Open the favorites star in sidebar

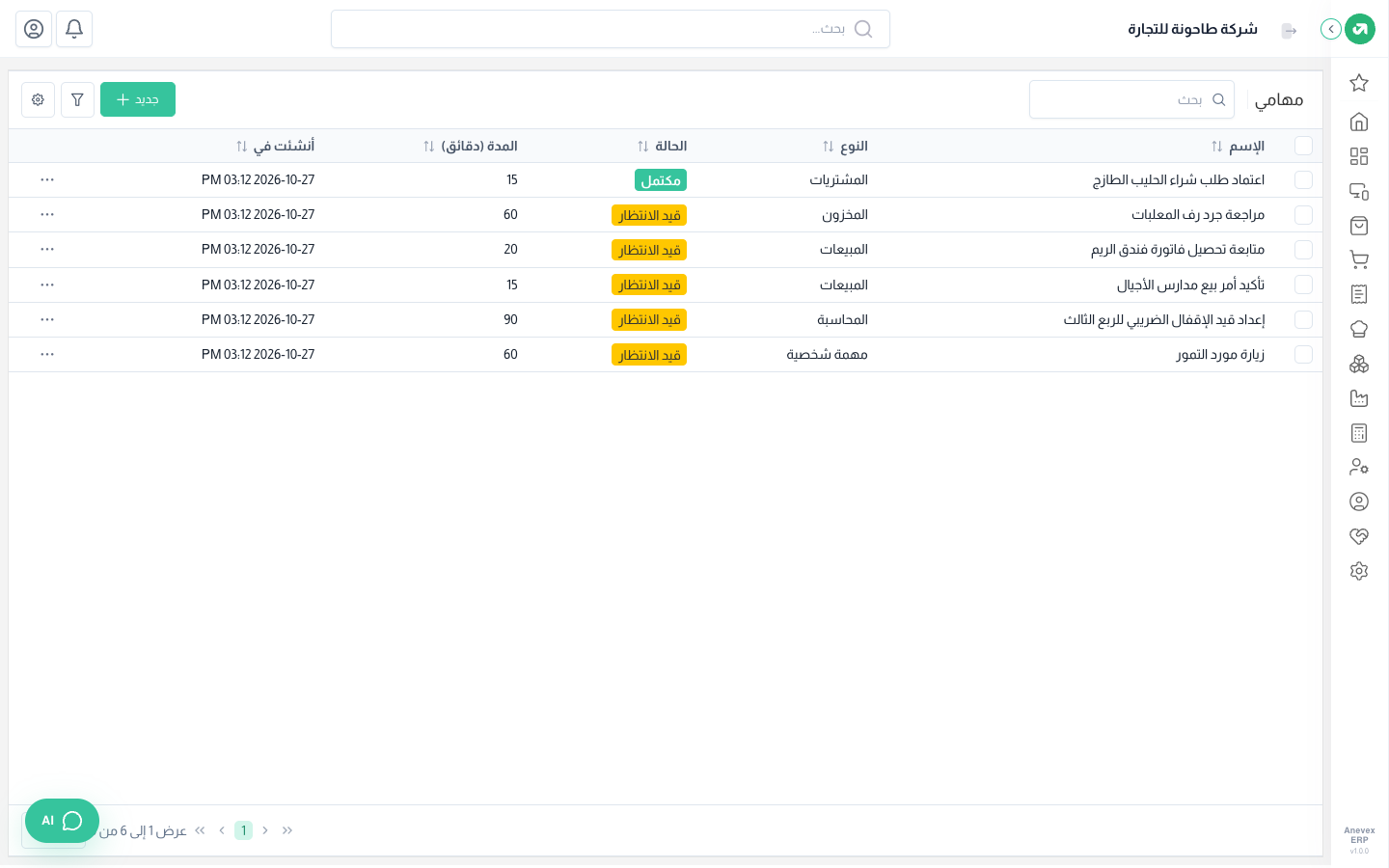(x=1359, y=83)
